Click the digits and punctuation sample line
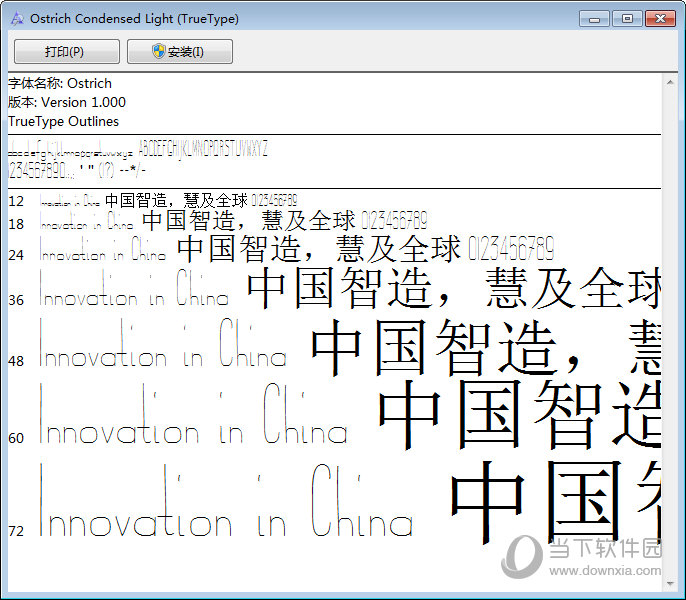The image size is (686, 600). [x=77, y=170]
